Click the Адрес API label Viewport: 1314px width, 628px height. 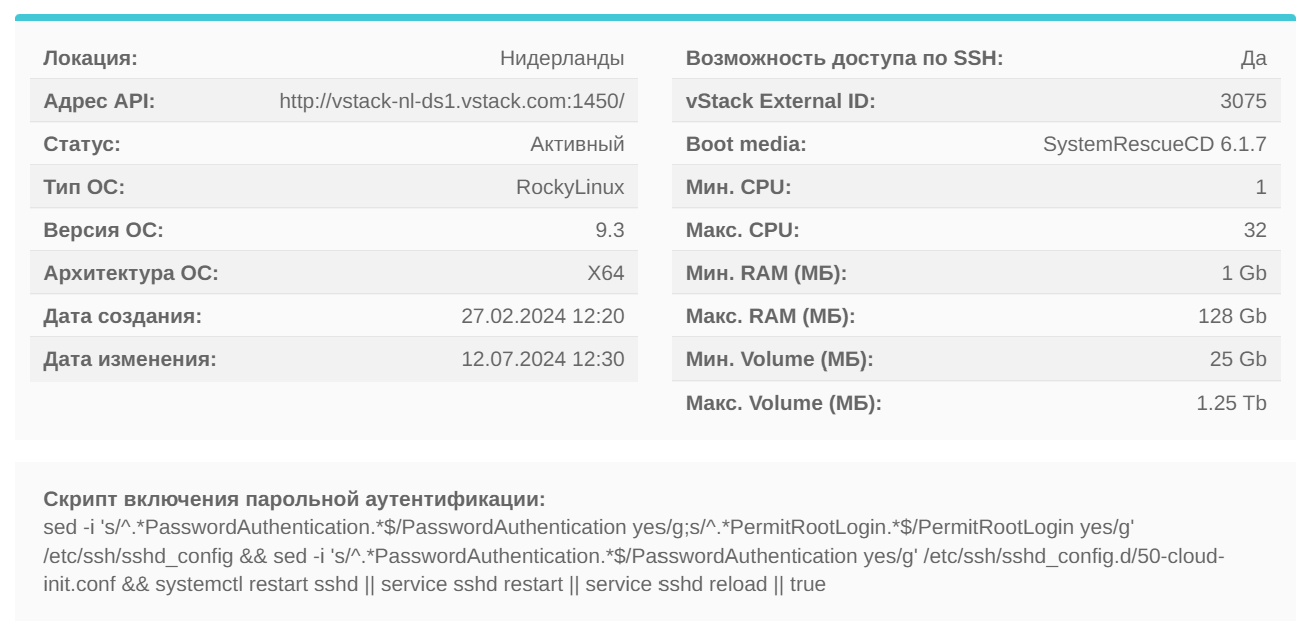coord(100,101)
